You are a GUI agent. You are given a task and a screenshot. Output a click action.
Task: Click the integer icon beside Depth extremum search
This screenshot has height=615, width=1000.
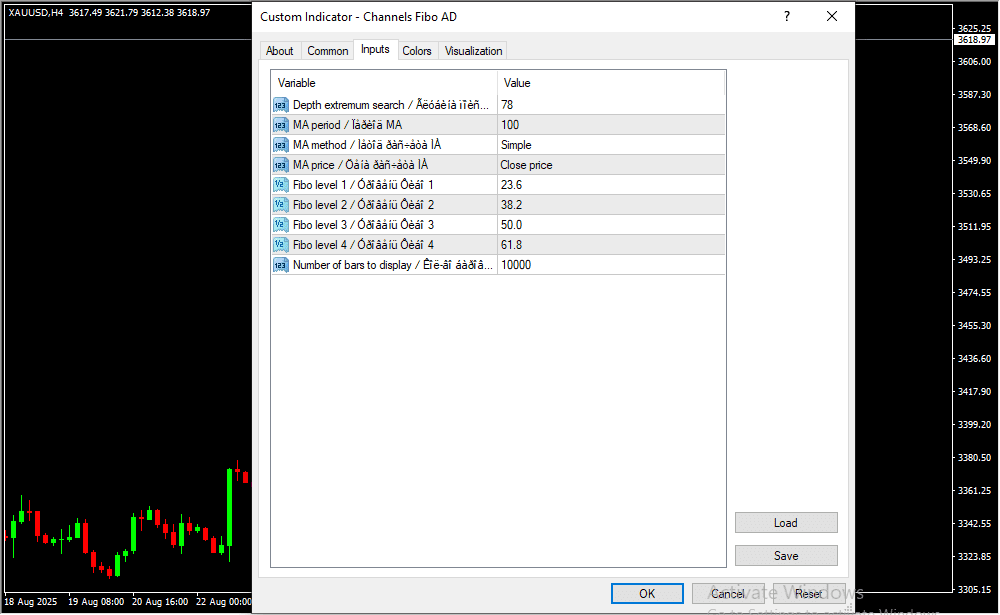pyautogui.click(x=280, y=105)
